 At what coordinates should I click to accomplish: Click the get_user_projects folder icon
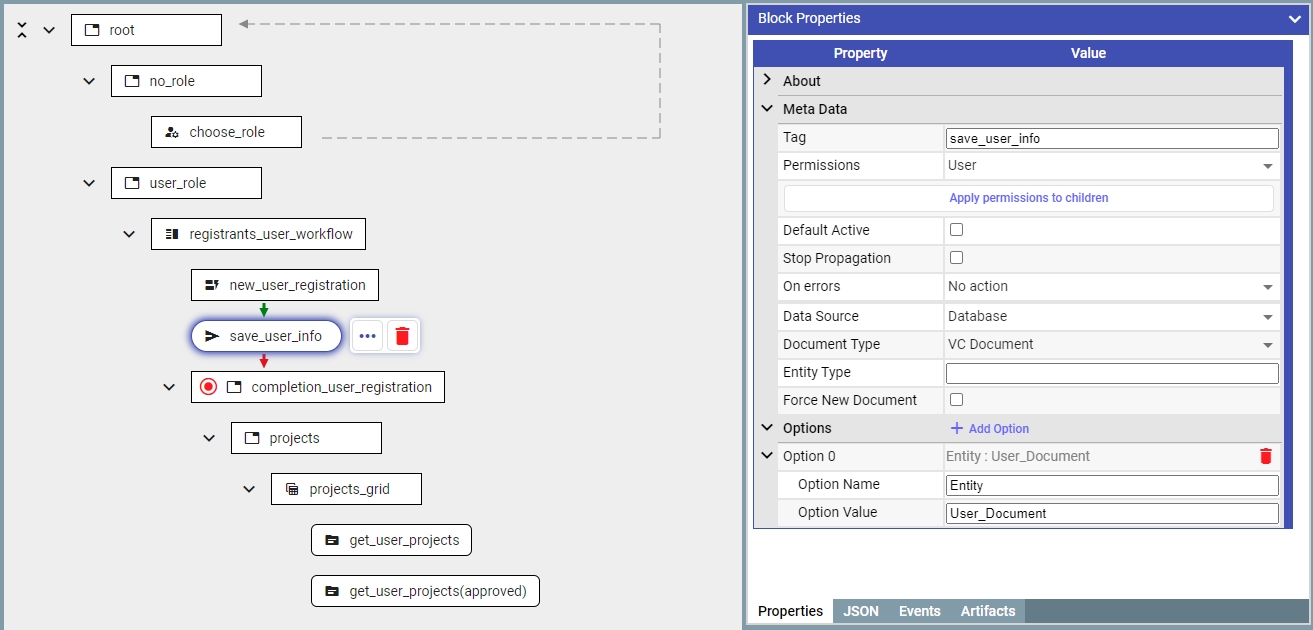(332, 541)
